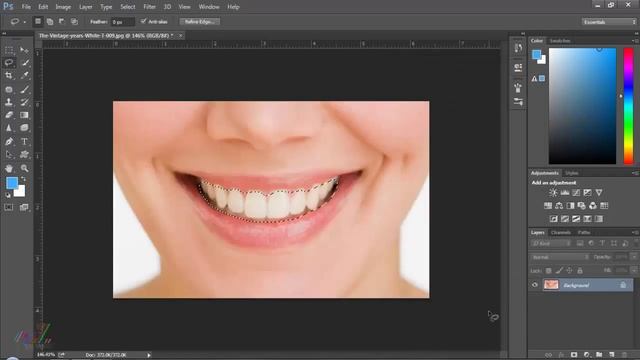
Task: Select the History Brush tool
Action: pos(24,102)
